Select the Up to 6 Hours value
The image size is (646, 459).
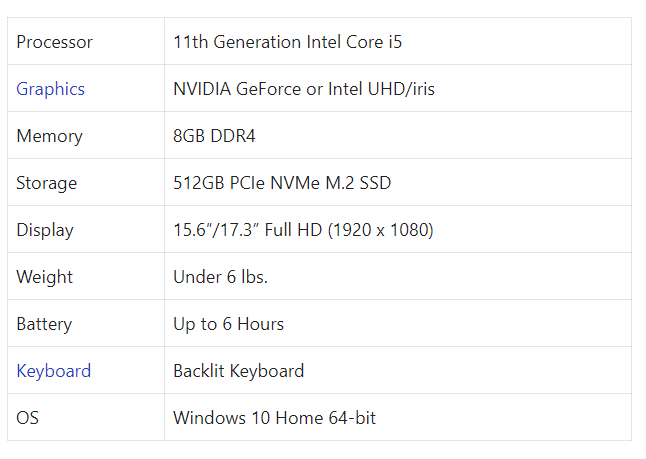point(229,324)
